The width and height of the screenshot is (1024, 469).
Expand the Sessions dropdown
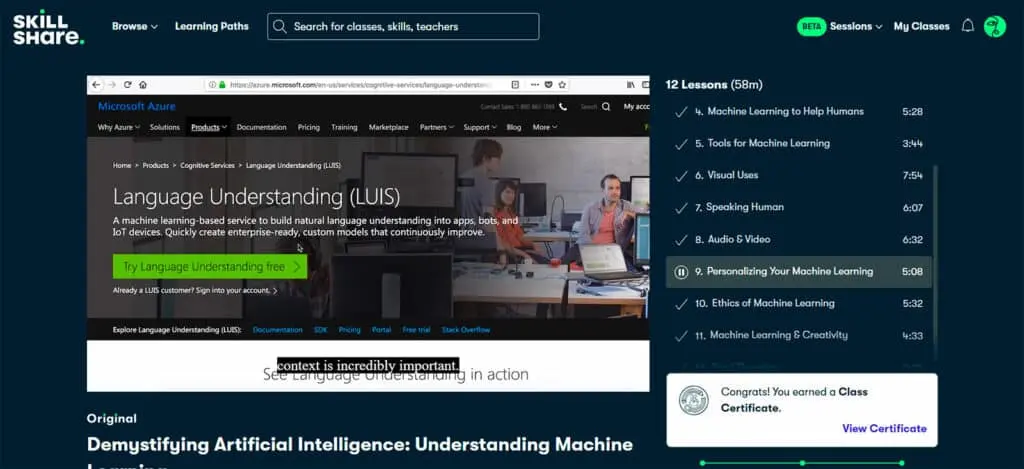tap(856, 27)
